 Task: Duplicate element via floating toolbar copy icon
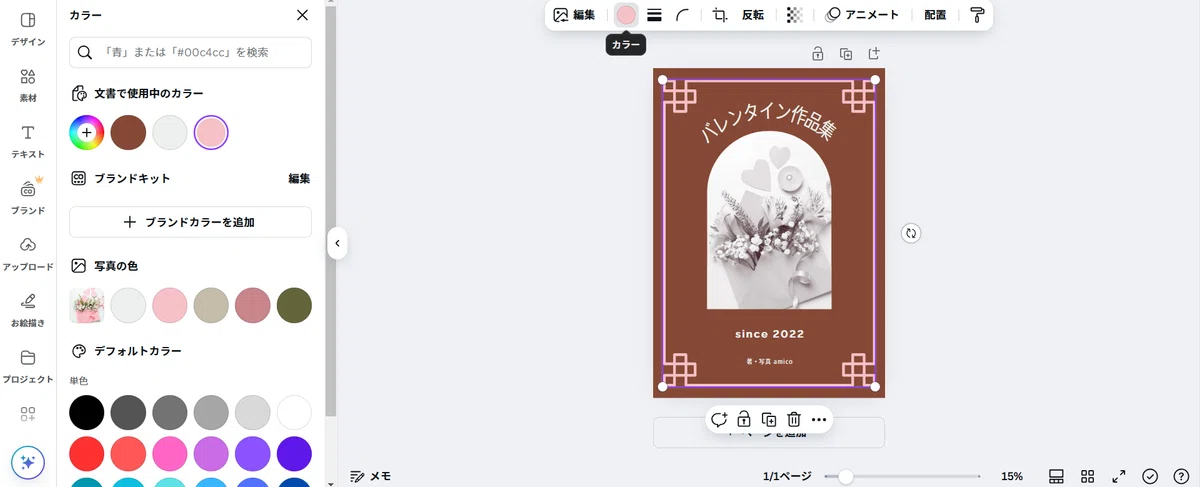pos(769,419)
